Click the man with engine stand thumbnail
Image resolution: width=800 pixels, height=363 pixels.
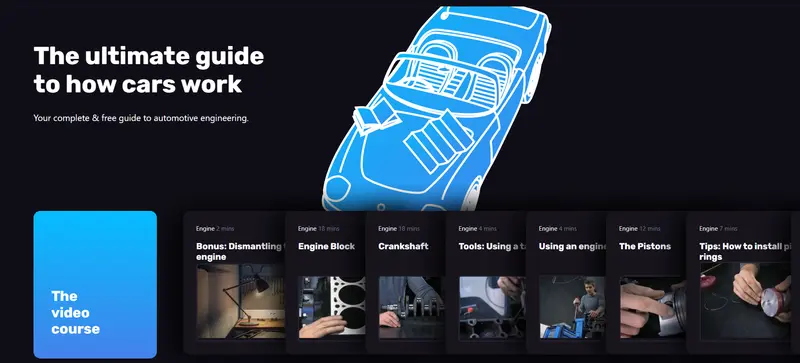tap(572, 307)
